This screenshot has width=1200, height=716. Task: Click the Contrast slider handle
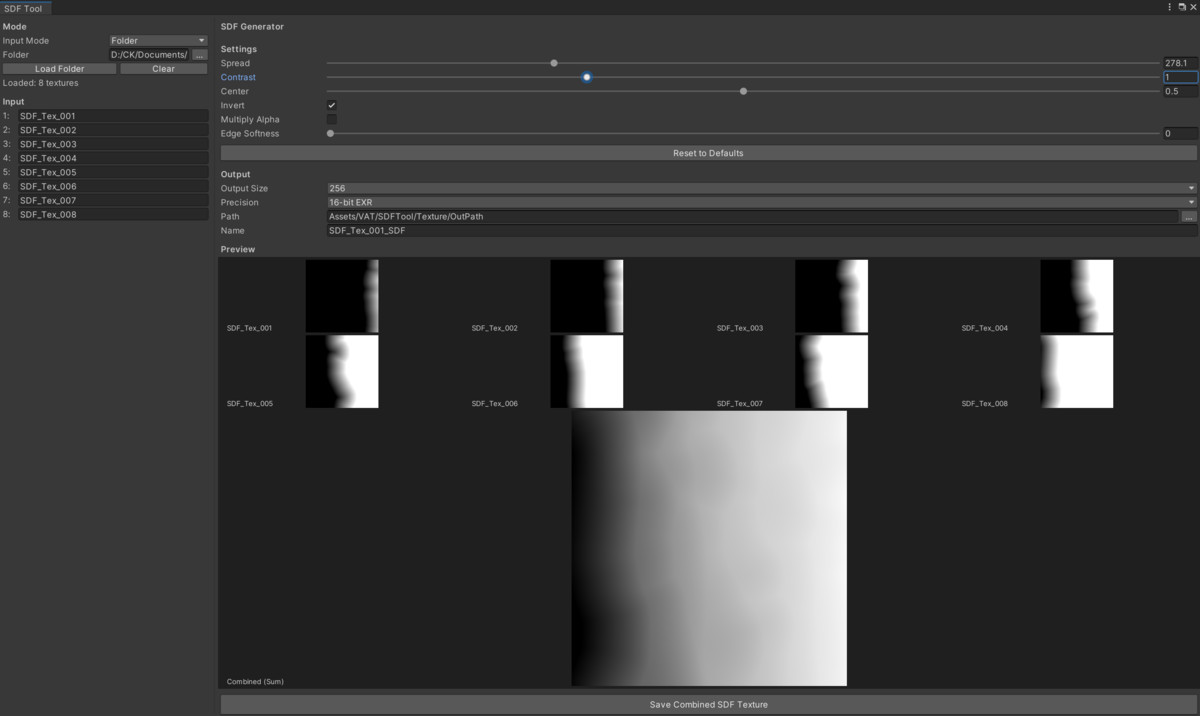[587, 77]
